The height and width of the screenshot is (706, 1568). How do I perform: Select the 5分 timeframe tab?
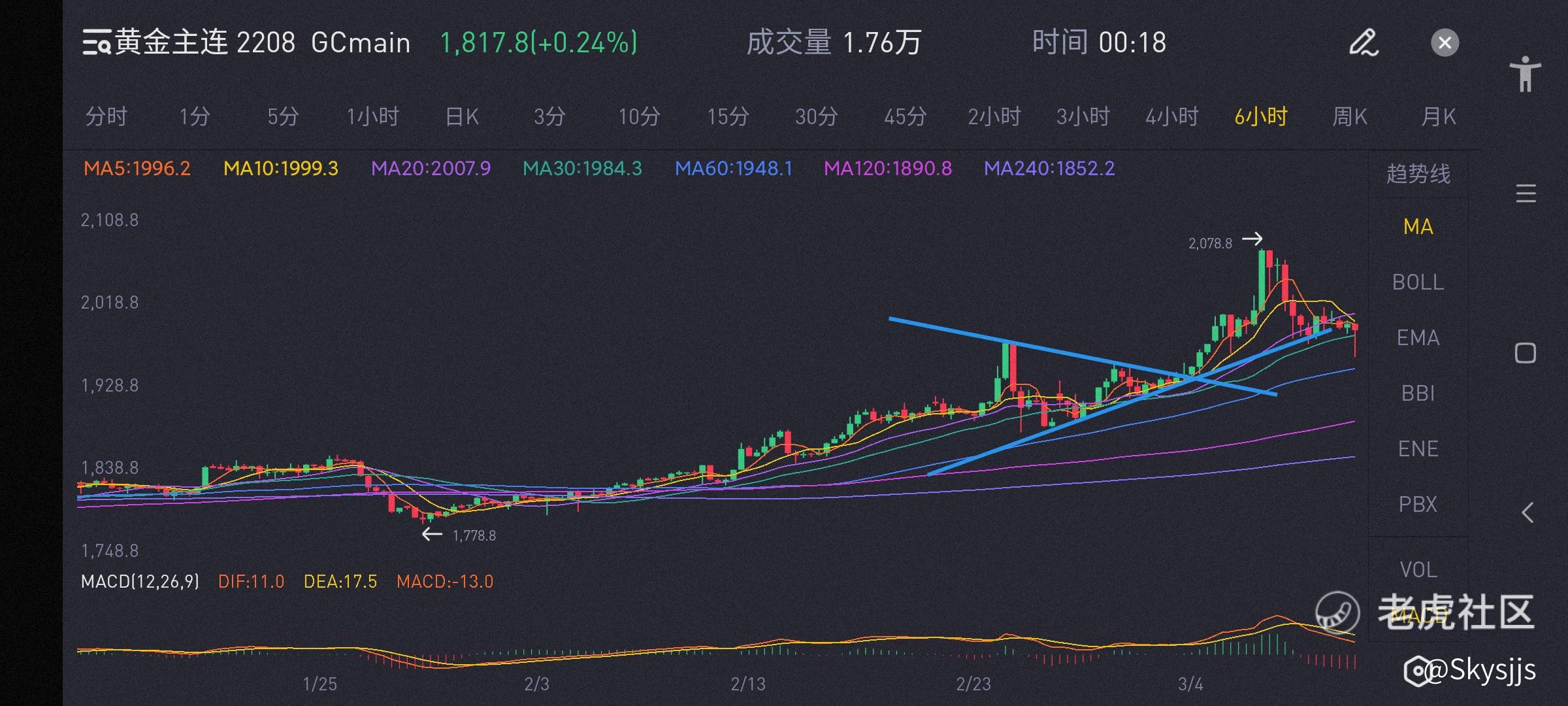click(283, 117)
